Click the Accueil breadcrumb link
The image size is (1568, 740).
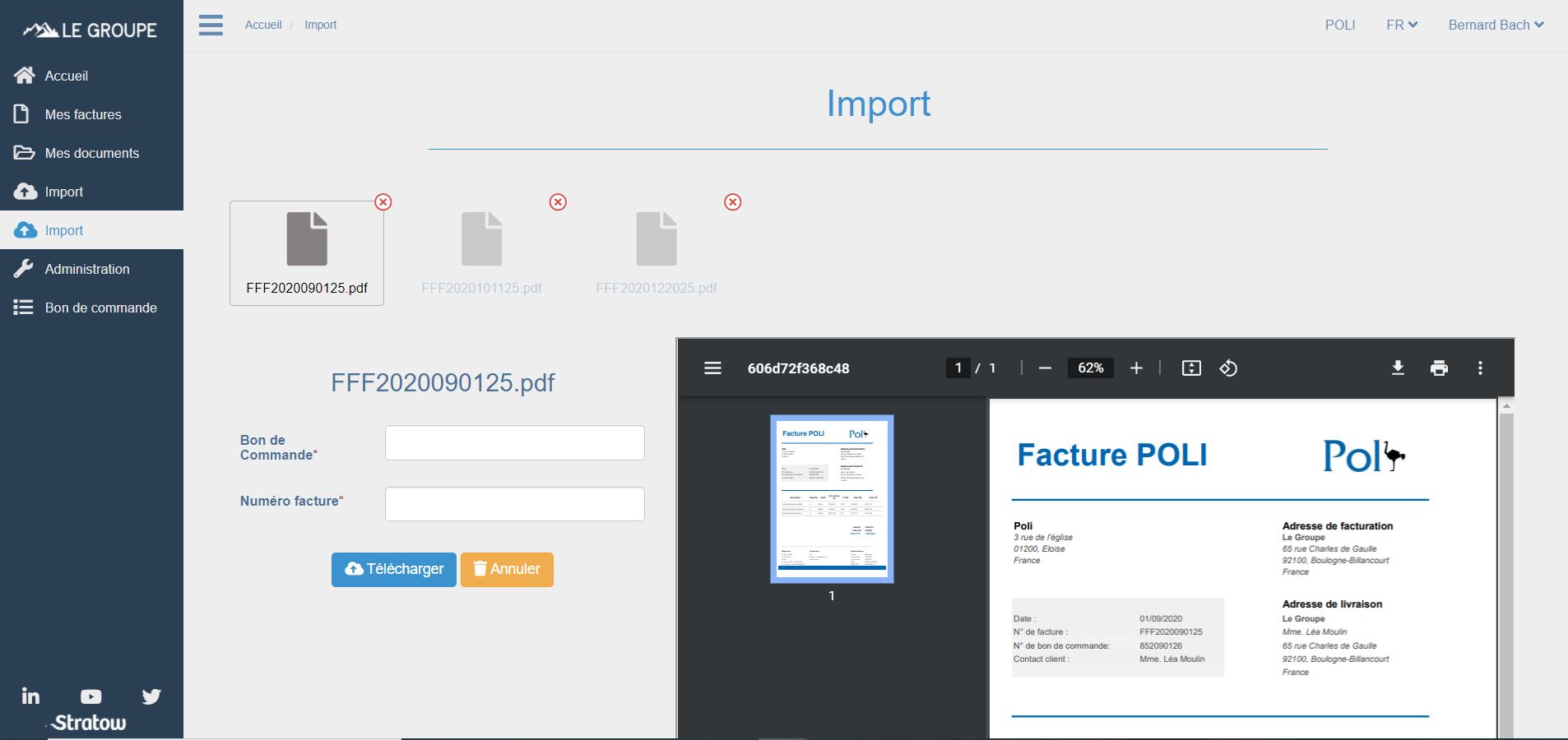pos(263,25)
